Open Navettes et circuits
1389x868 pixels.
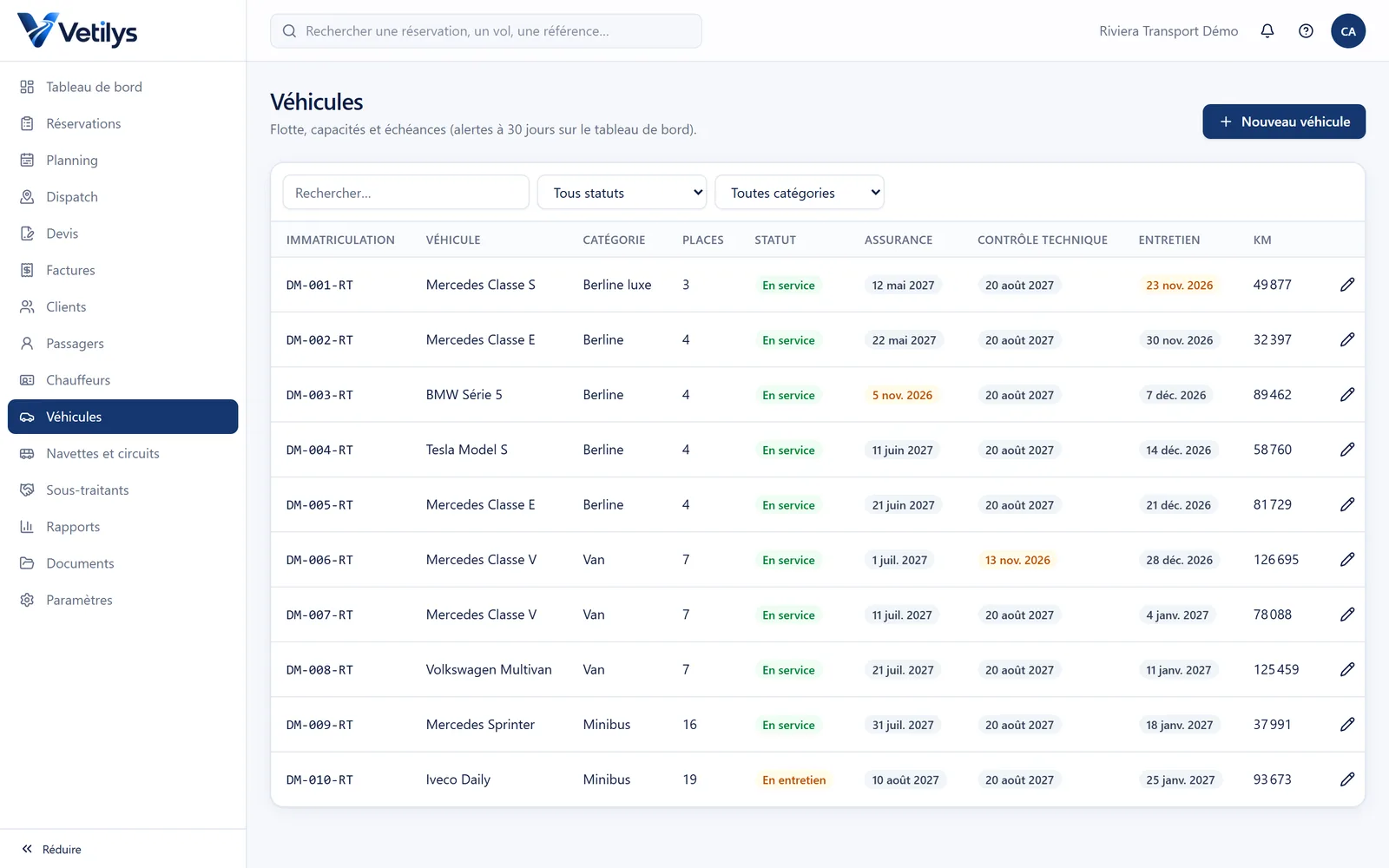point(123,453)
